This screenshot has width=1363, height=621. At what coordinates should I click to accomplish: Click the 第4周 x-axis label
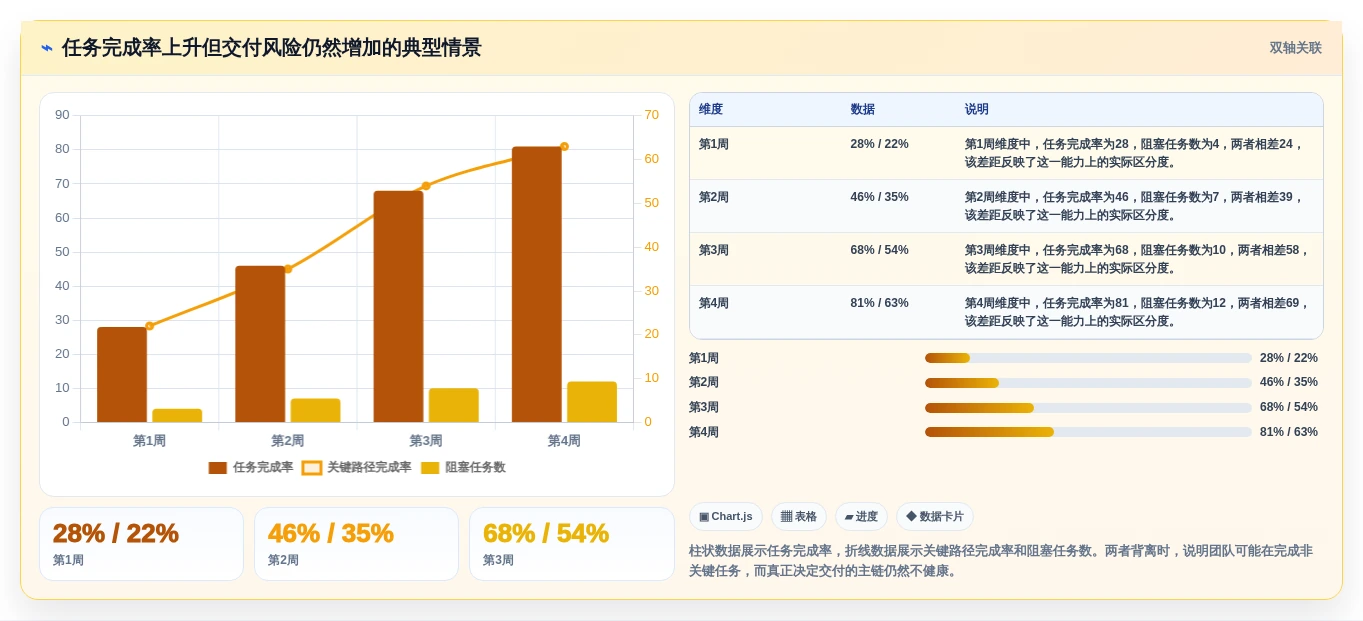point(564,440)
